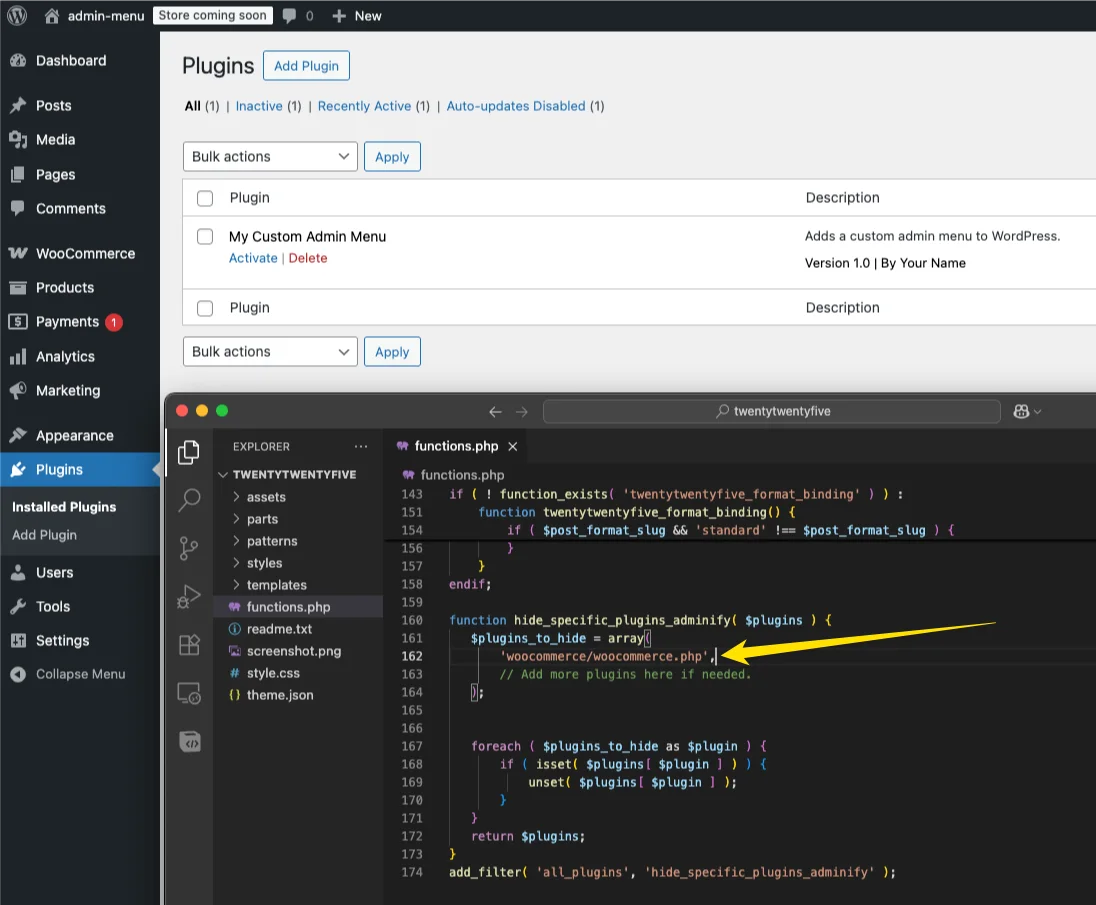Open the Installed Plugins submenu item
The image size is (1096, 905).
coord(64,507)
